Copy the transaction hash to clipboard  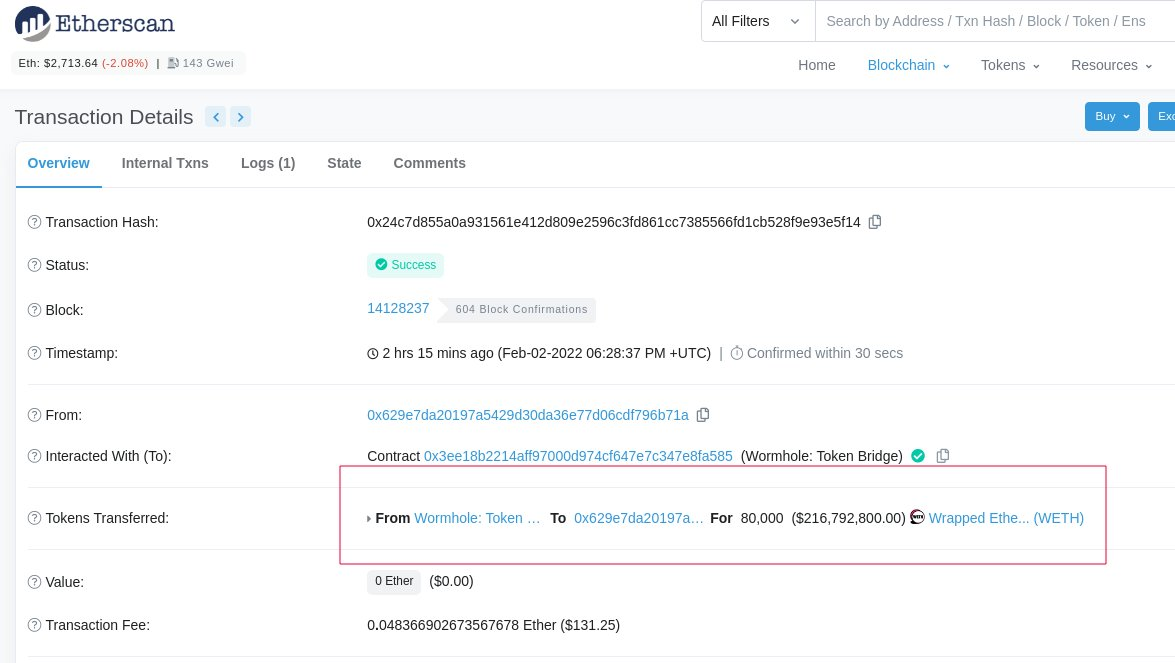tap(875, 222)
